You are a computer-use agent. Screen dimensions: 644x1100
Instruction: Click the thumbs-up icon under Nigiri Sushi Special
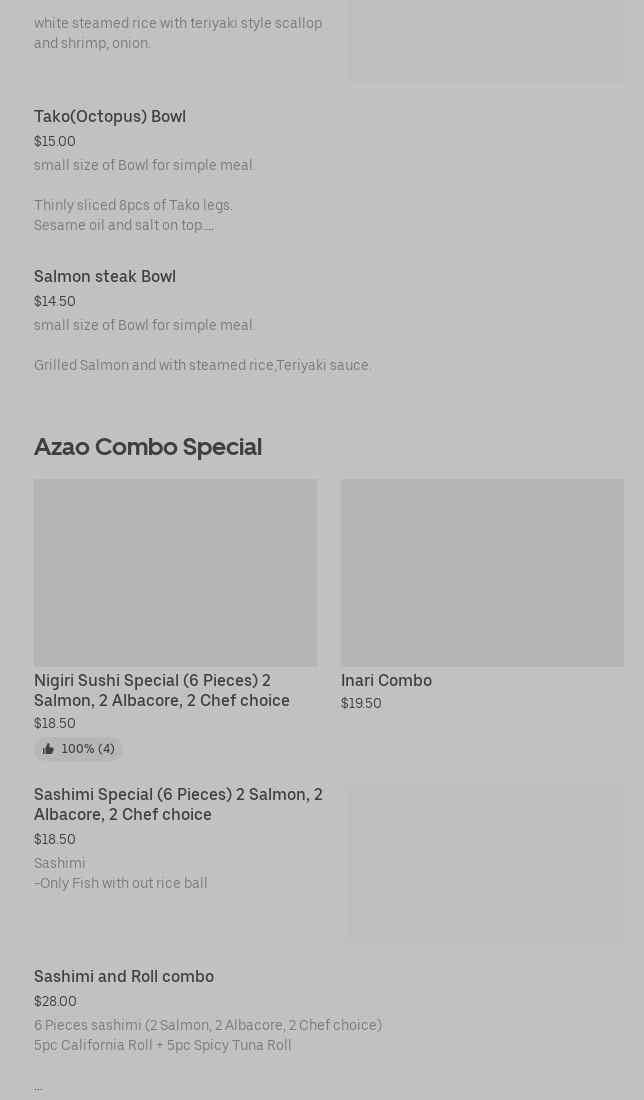point(48,749)
